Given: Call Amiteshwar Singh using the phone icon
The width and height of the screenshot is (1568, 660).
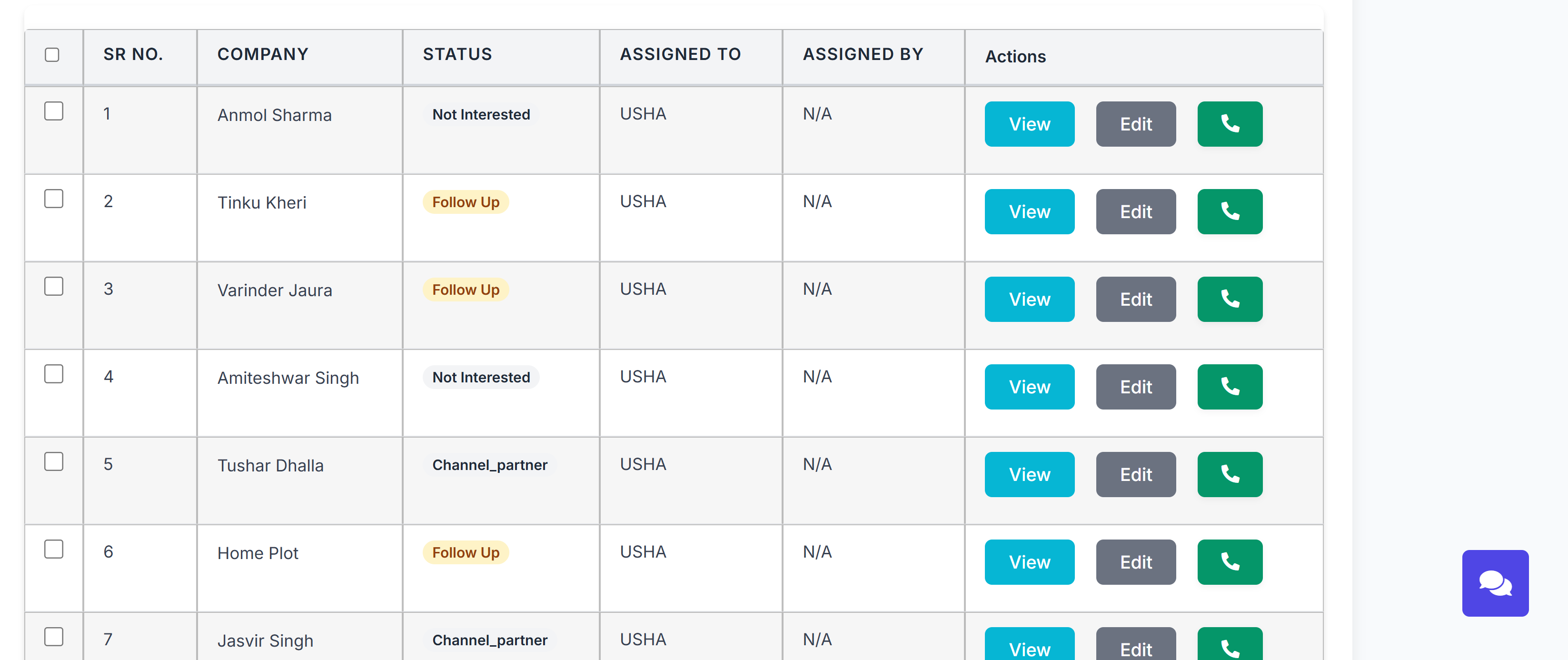Looking at the screenshot, I should [1230, 387].
